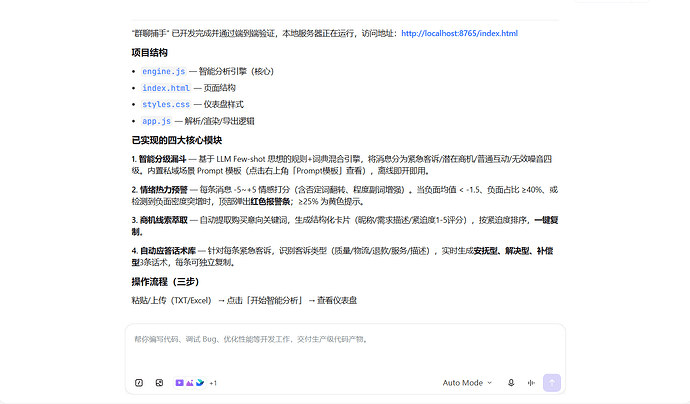Screen dimensions: 690x404
Task: Click the 操作流程（三步） heading
Action: [x=165, y=282]
